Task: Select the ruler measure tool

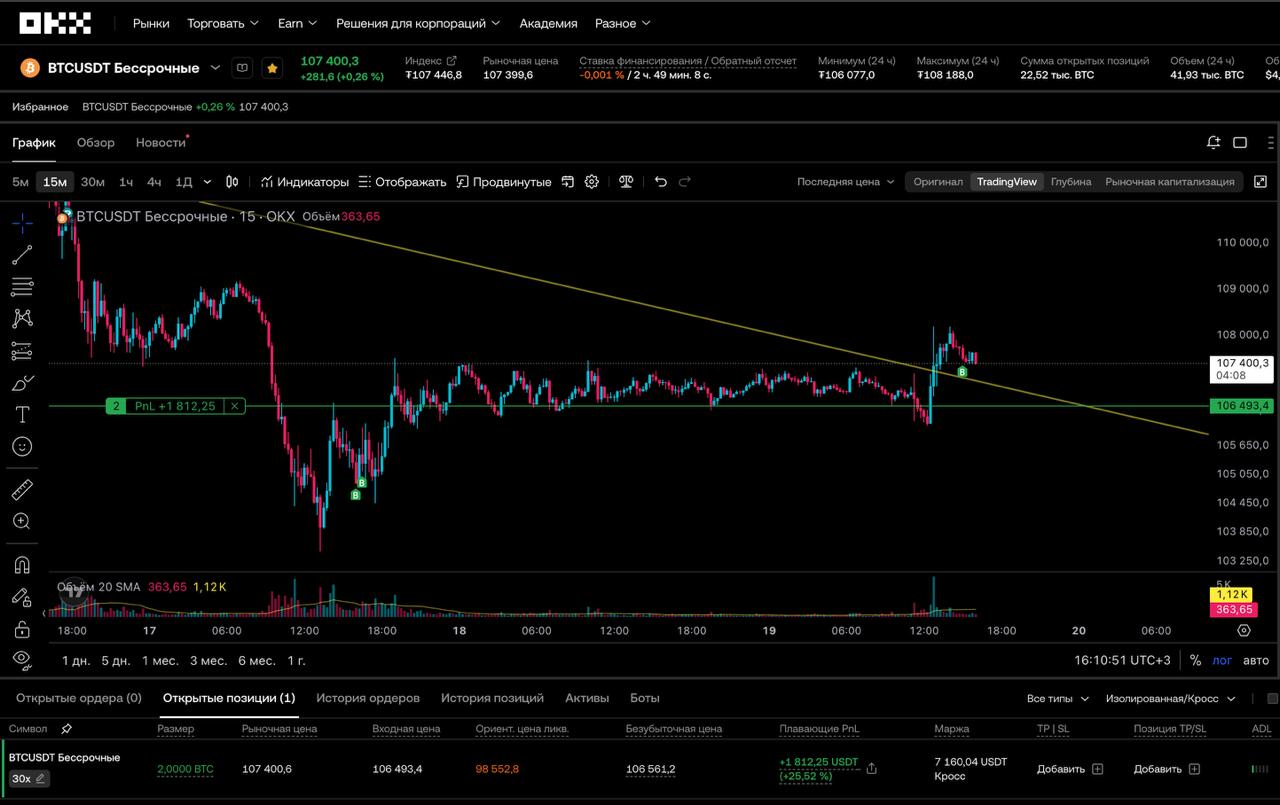Action: click(22, 490)
